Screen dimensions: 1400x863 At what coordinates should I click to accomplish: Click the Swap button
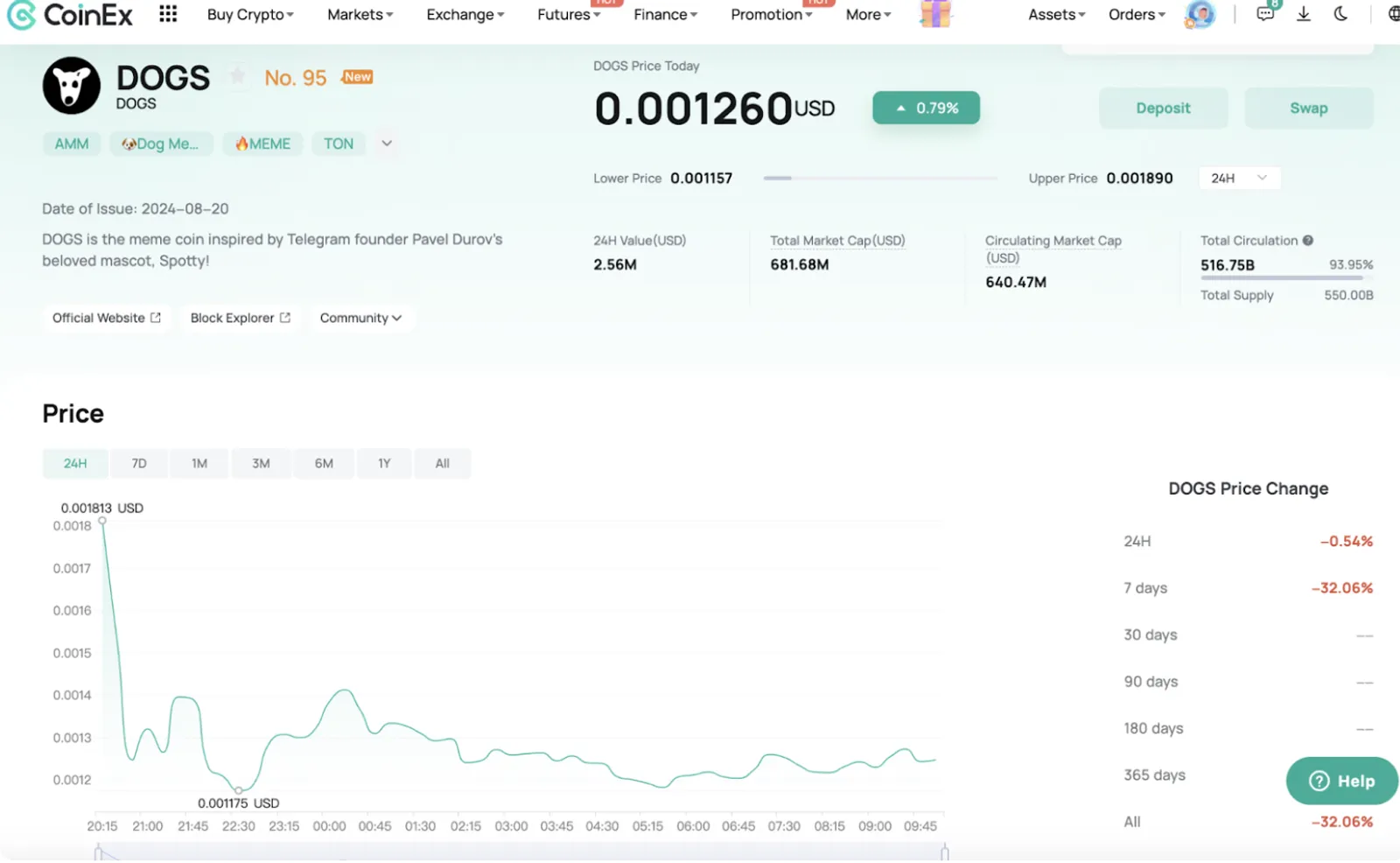[1309, 109]
